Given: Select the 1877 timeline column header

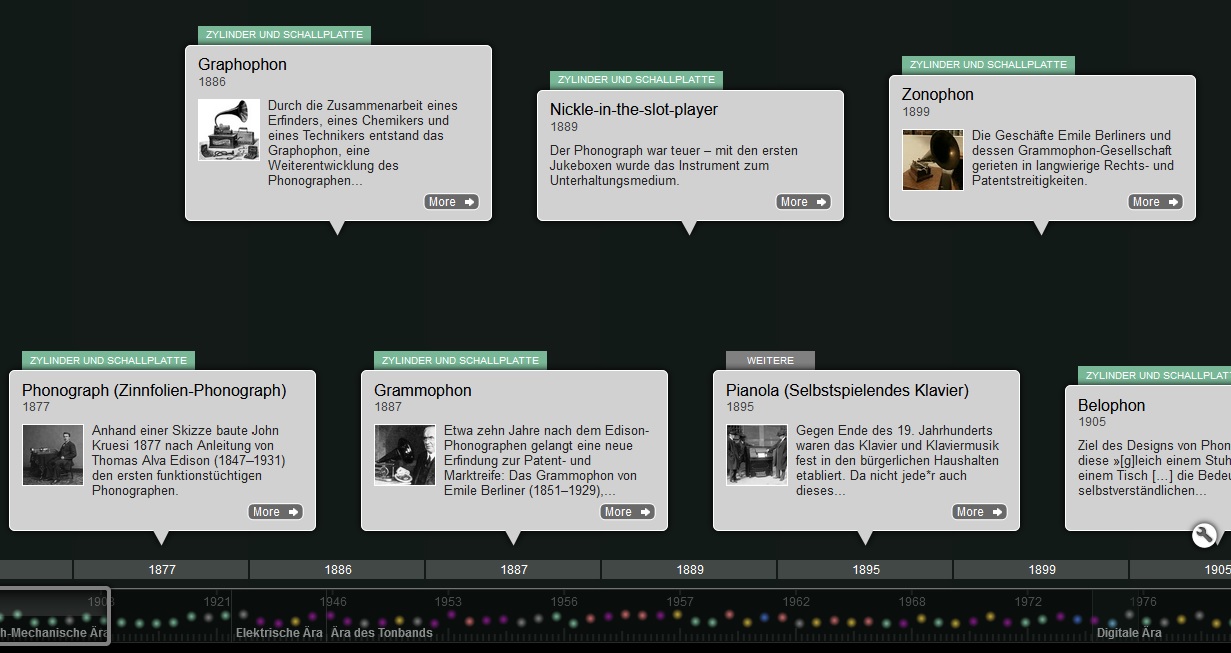Looking at the screenshot, I should [162, 570].
